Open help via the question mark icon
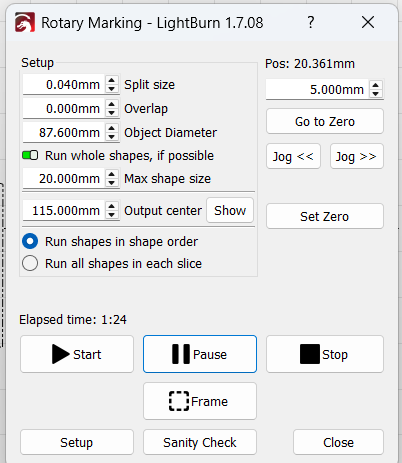 pos(311,23)
